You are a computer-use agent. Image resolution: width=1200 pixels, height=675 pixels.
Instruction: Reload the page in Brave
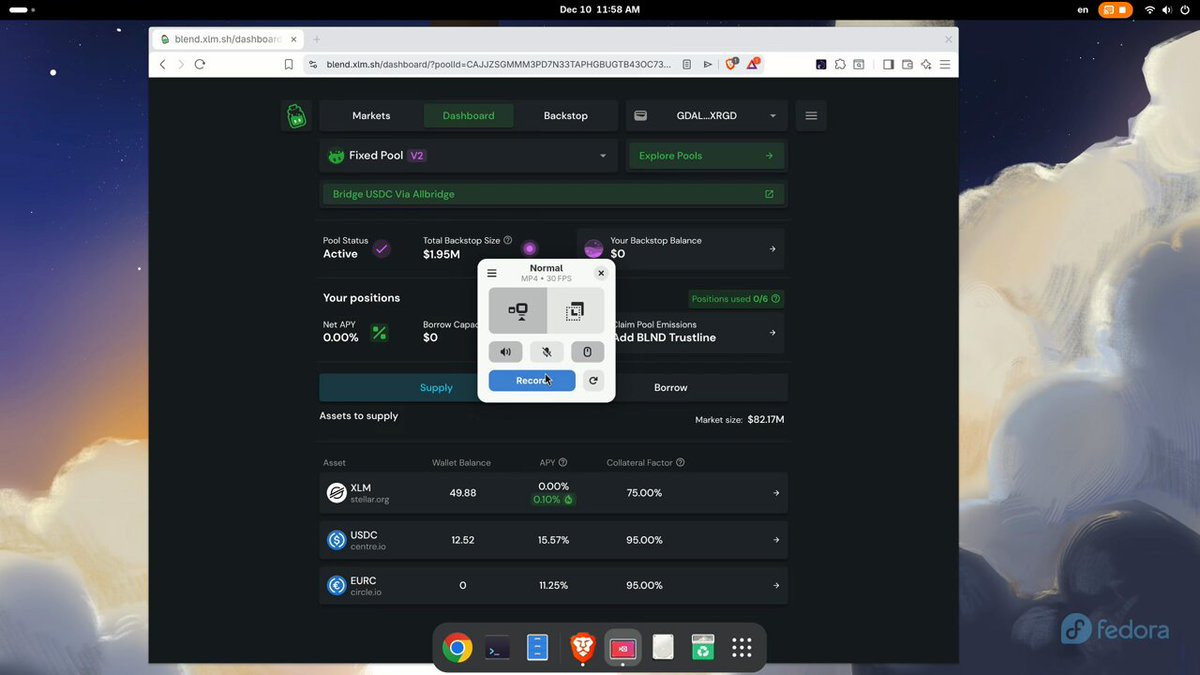200,64
